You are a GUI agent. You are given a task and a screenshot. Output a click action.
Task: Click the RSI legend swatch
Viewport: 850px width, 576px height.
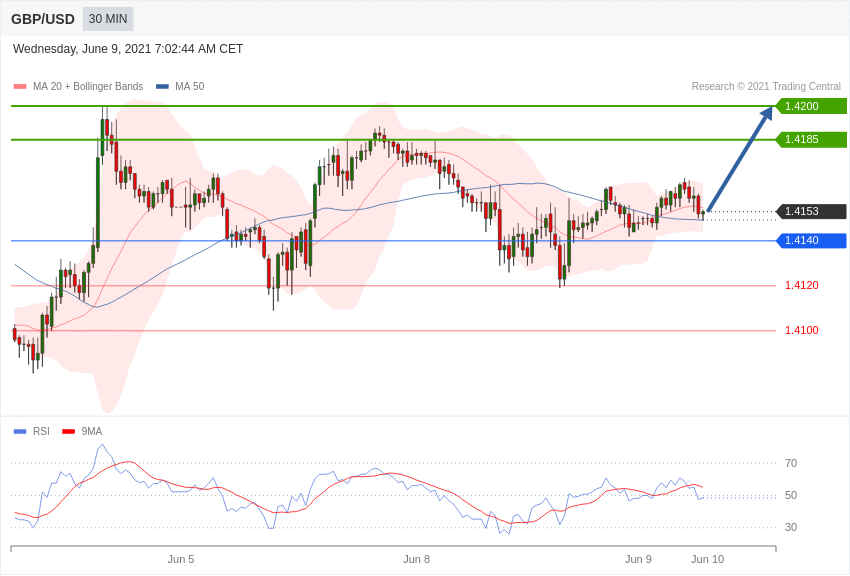(x=20, y=431)
